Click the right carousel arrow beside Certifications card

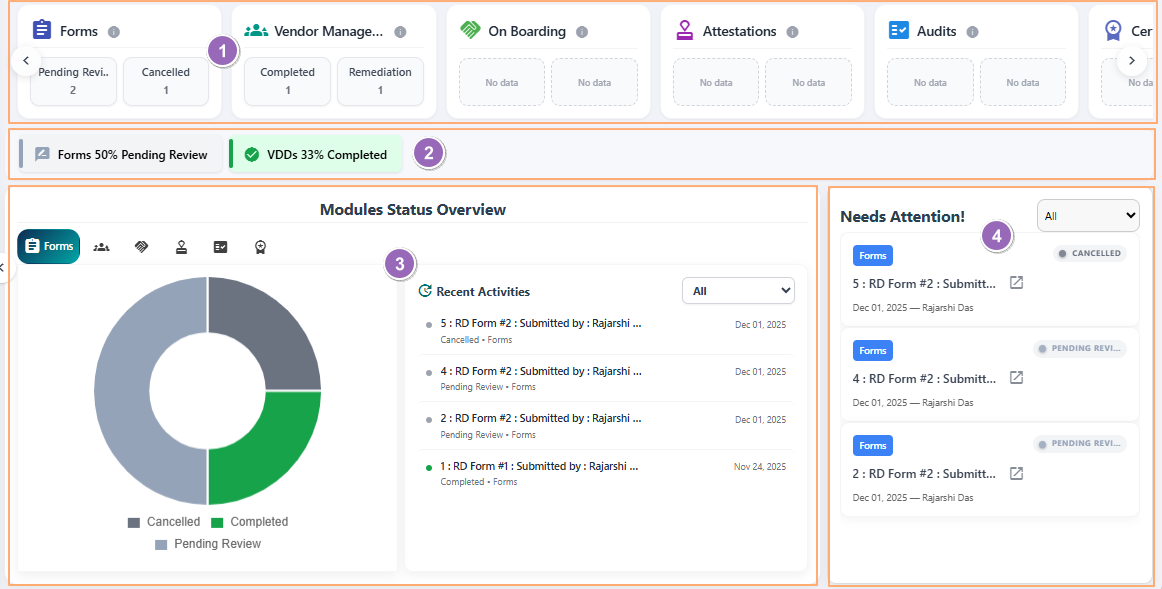tap(1131, 60)
